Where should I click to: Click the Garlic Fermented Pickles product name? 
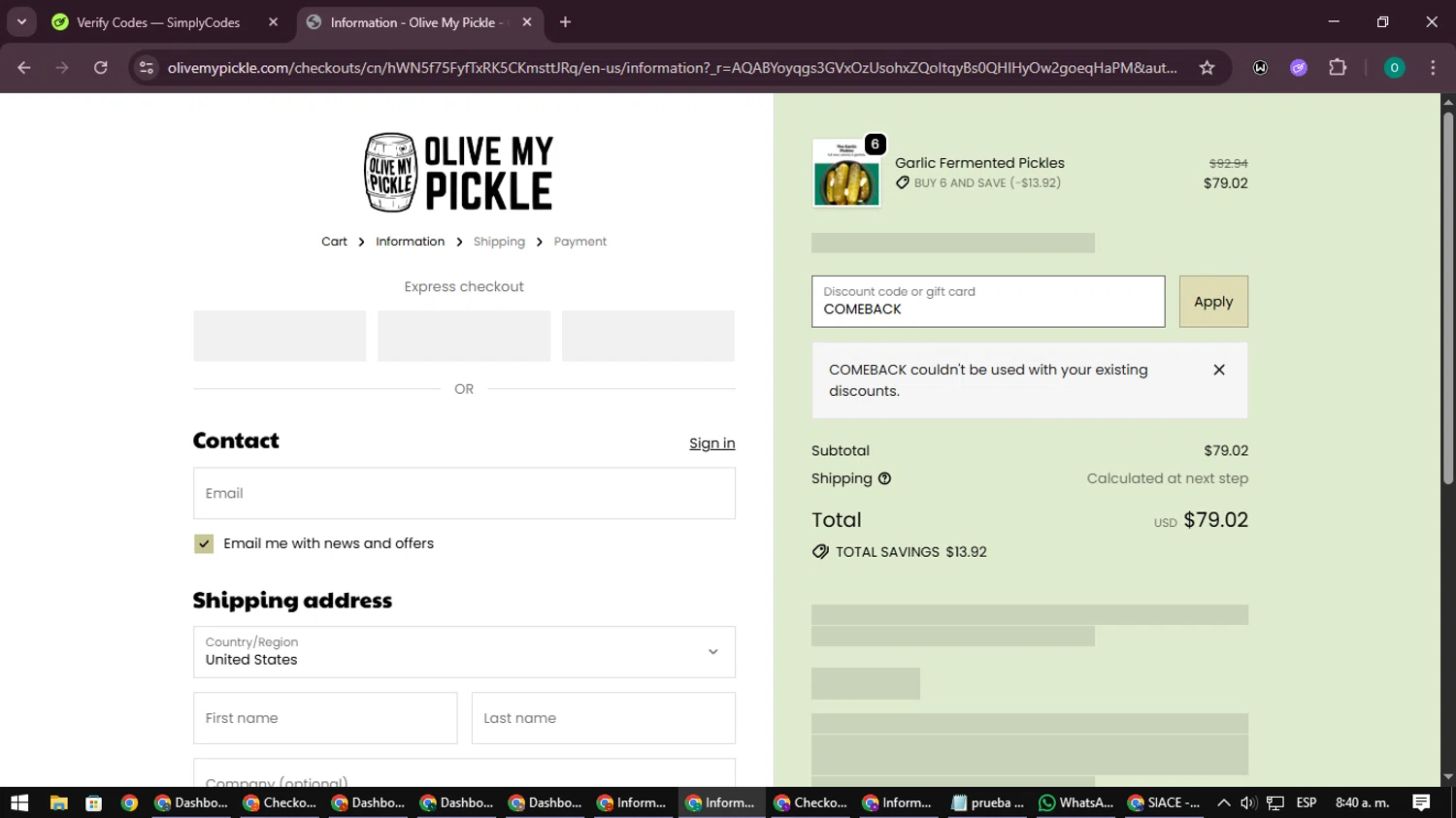coord(979,163)
